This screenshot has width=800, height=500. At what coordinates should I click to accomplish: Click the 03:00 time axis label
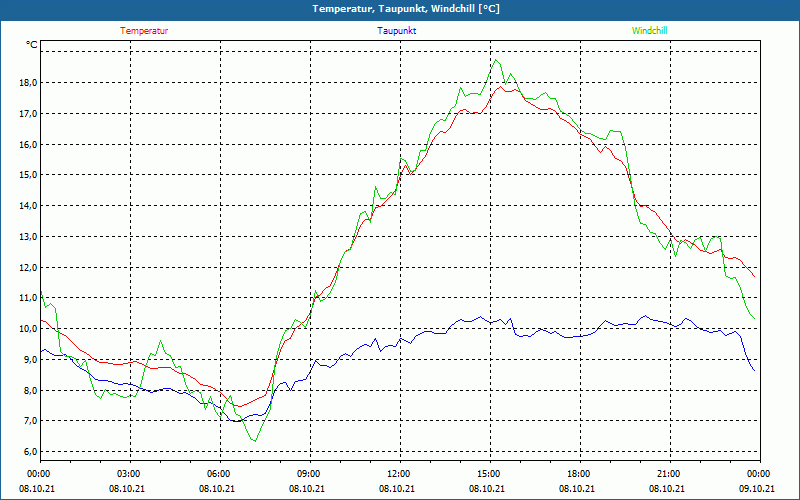pyautogui.click(x=128, y=474)
